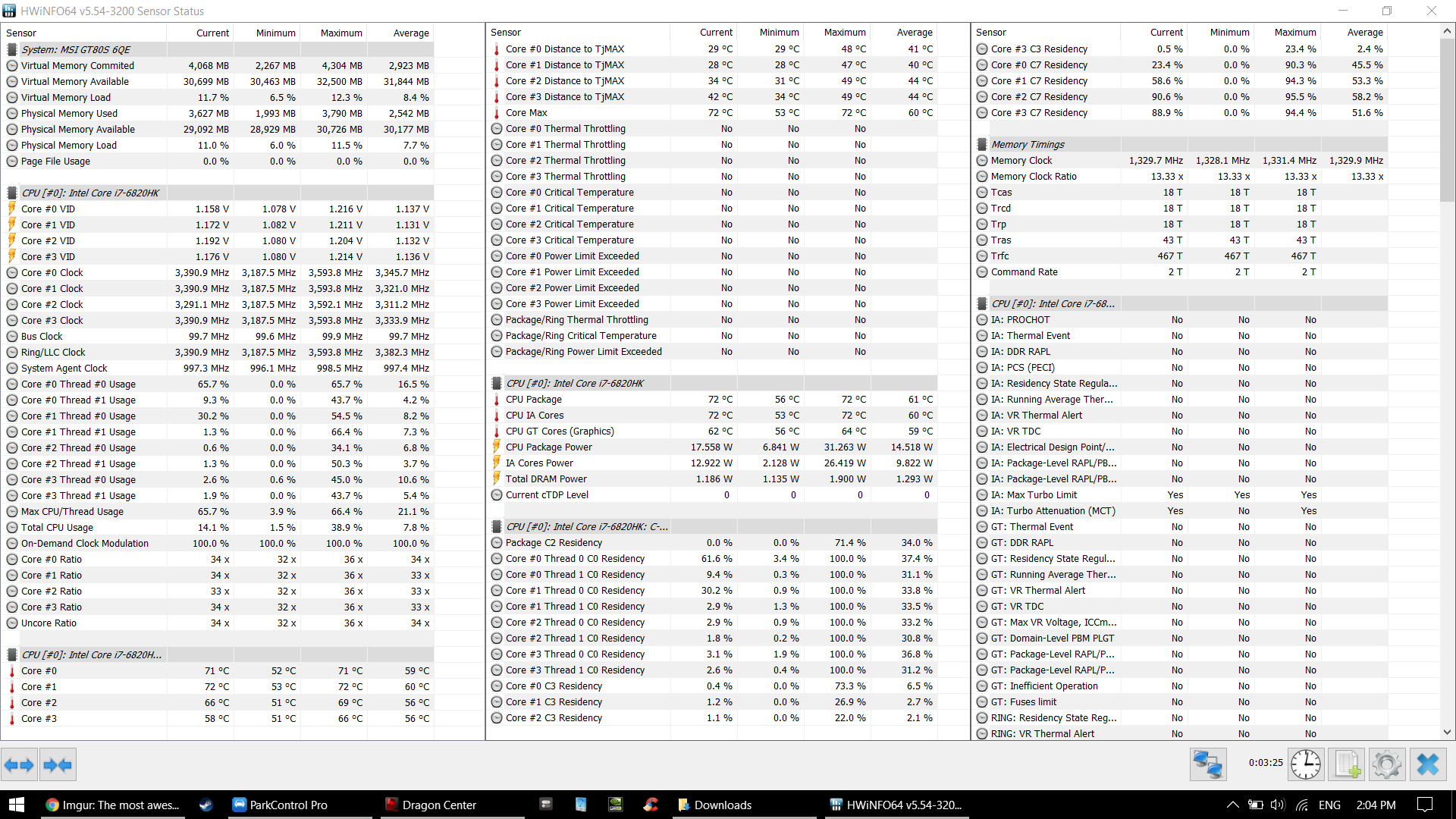
Task: Select the CPU Package Power row
Action: tap(713, 447)
